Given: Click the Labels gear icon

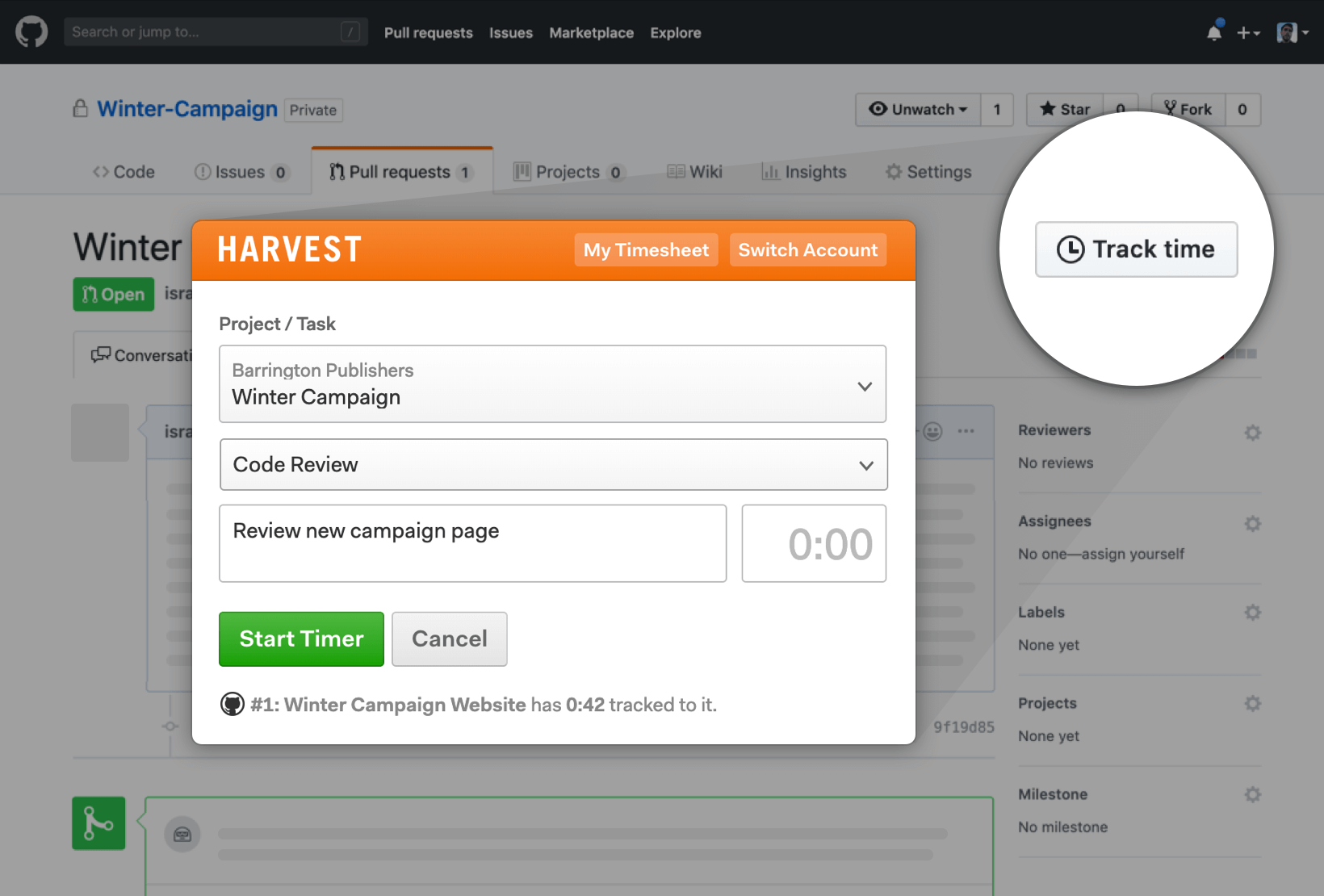Looking at the screenshot, I should click(x=1253, y=612).
